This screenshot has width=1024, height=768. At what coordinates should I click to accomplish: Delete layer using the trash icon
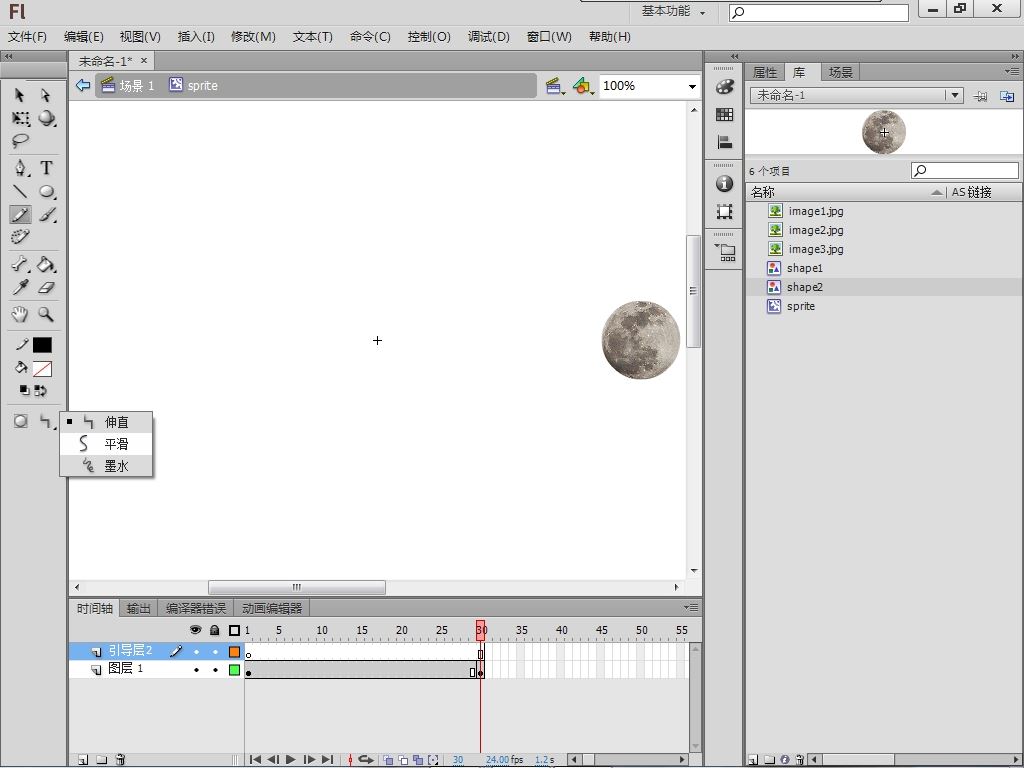pyautogui.click(x=120, y=760)
